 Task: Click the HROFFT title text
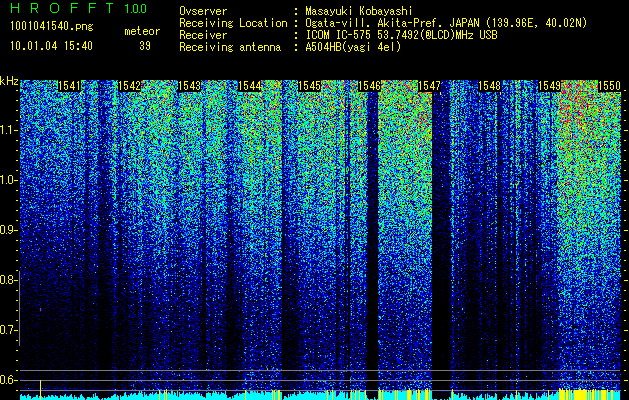[61, 8]
